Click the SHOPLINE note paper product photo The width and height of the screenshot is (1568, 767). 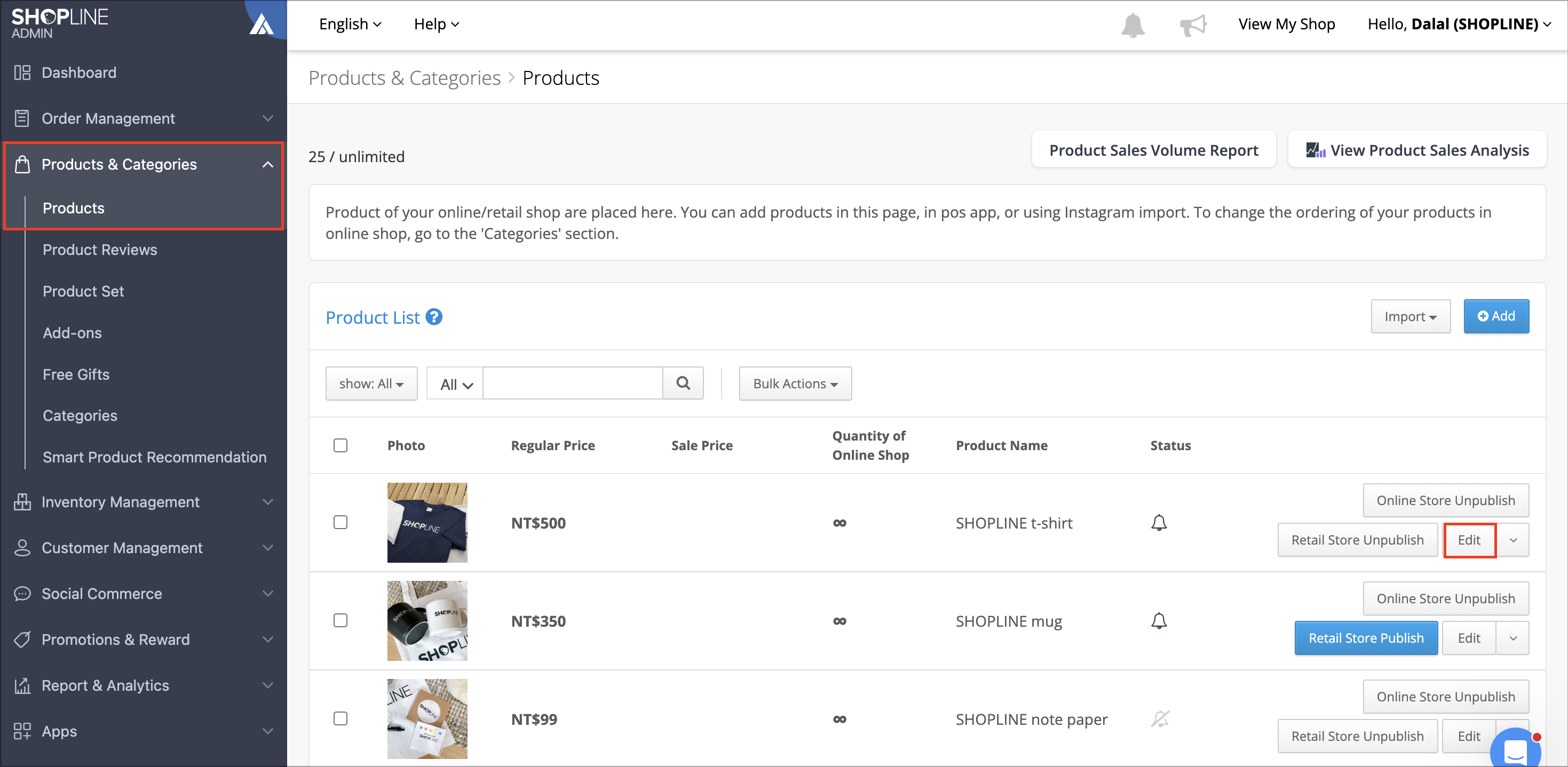click(x=427, y=718)
